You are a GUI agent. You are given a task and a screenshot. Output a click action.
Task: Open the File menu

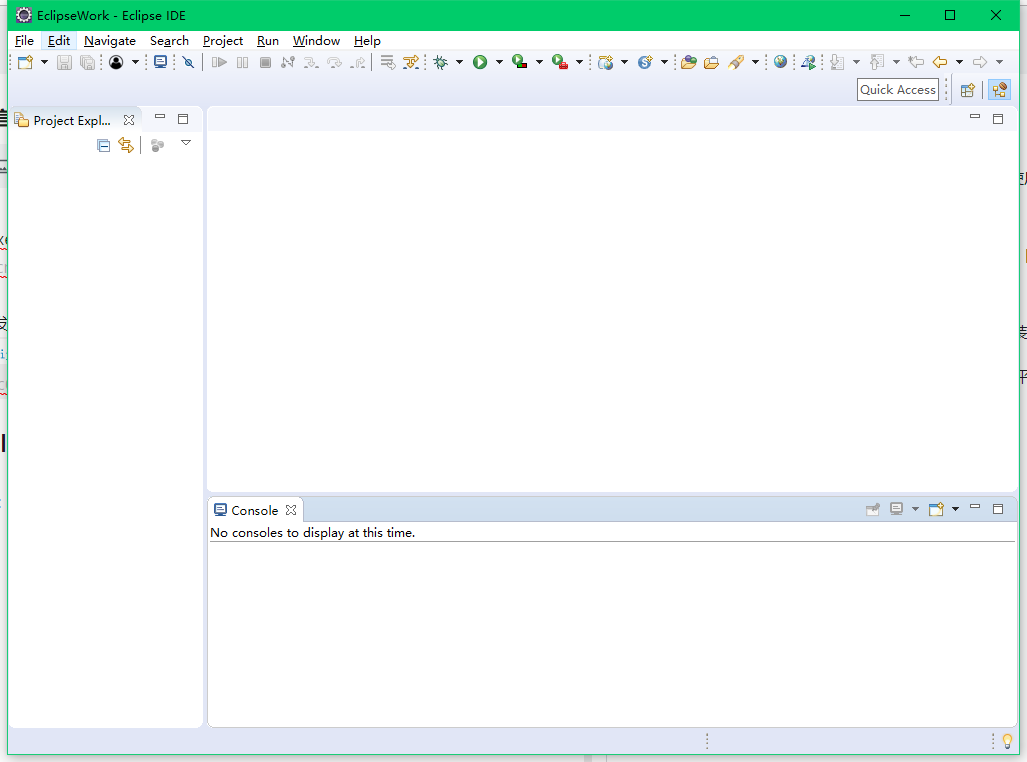coord(24,41)
